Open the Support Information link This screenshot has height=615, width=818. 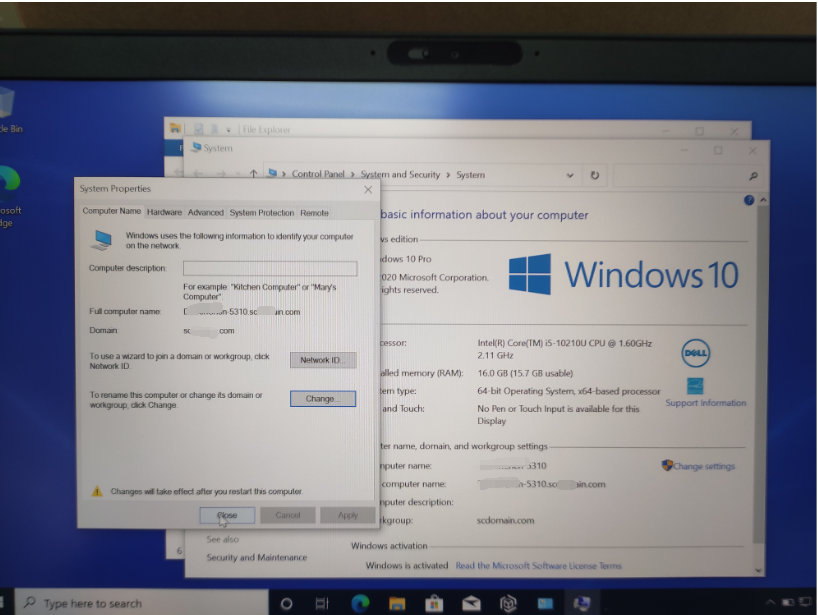705,403
